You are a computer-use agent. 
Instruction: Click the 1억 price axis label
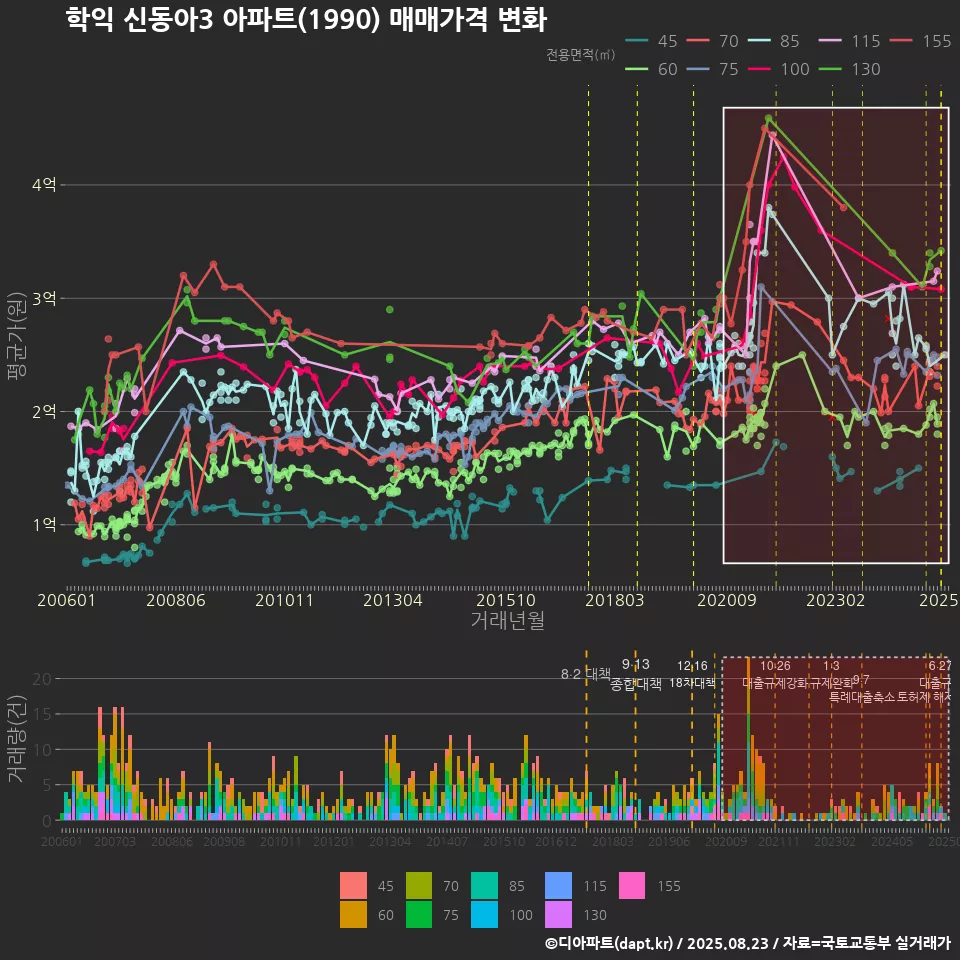pyautogui.click(x=43, y=525)
